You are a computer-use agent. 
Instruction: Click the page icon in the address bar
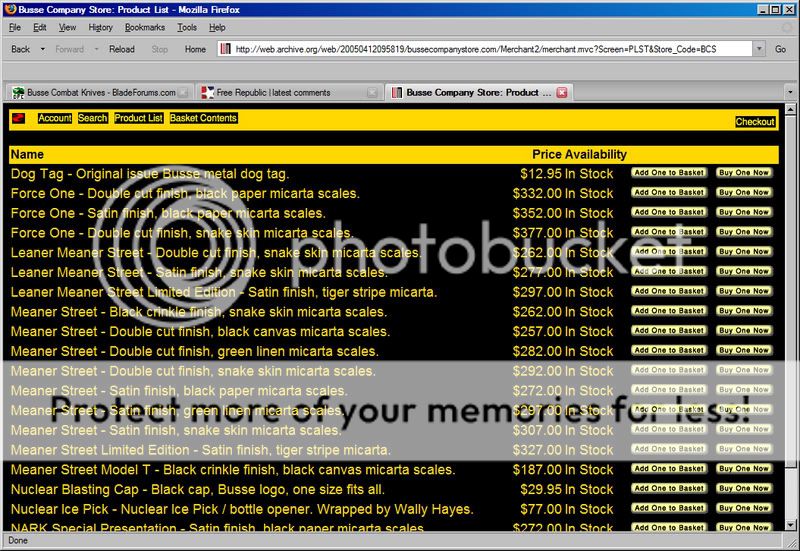pos(226,49)
